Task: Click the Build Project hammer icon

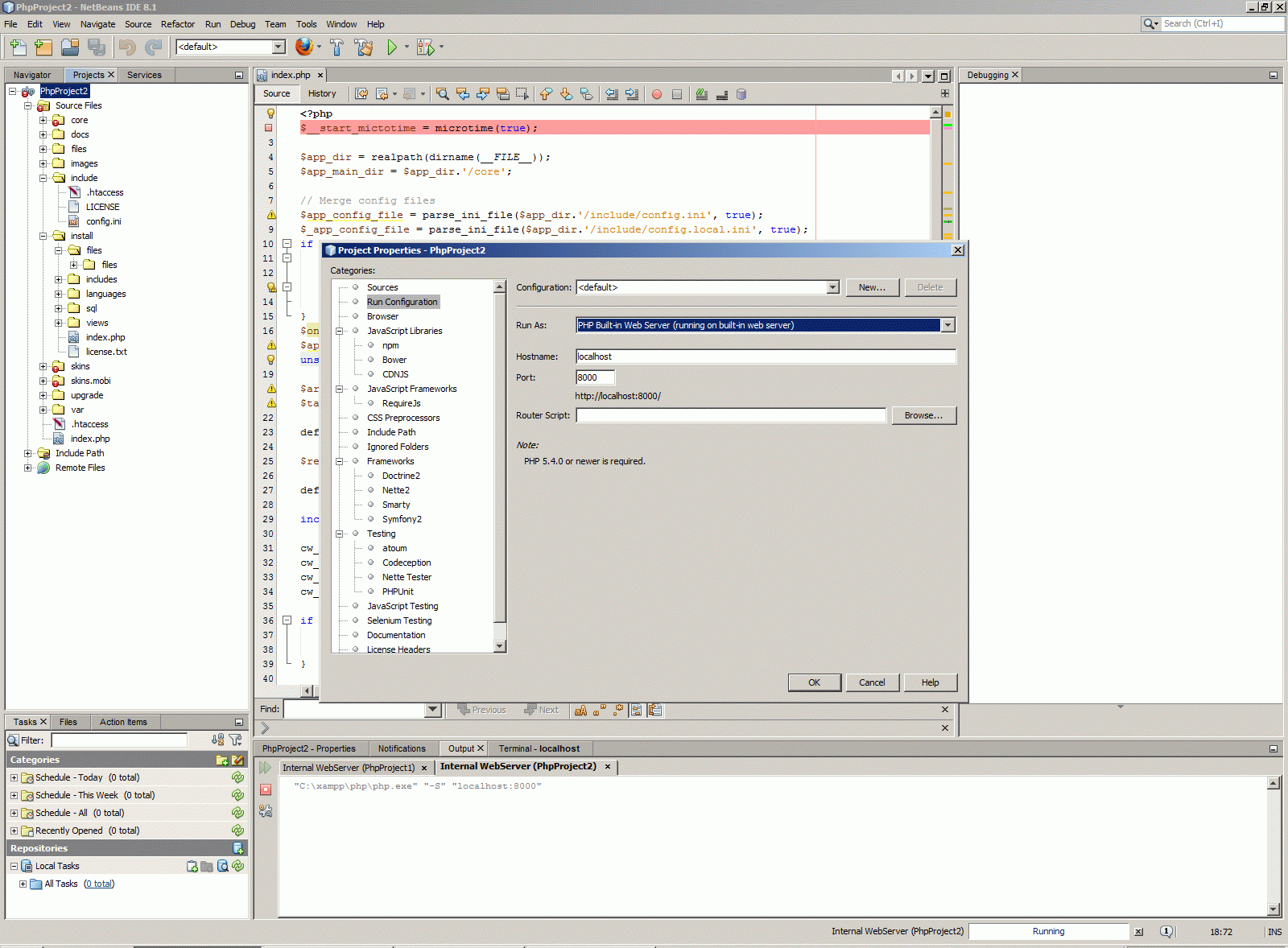Action: (336, 47)
